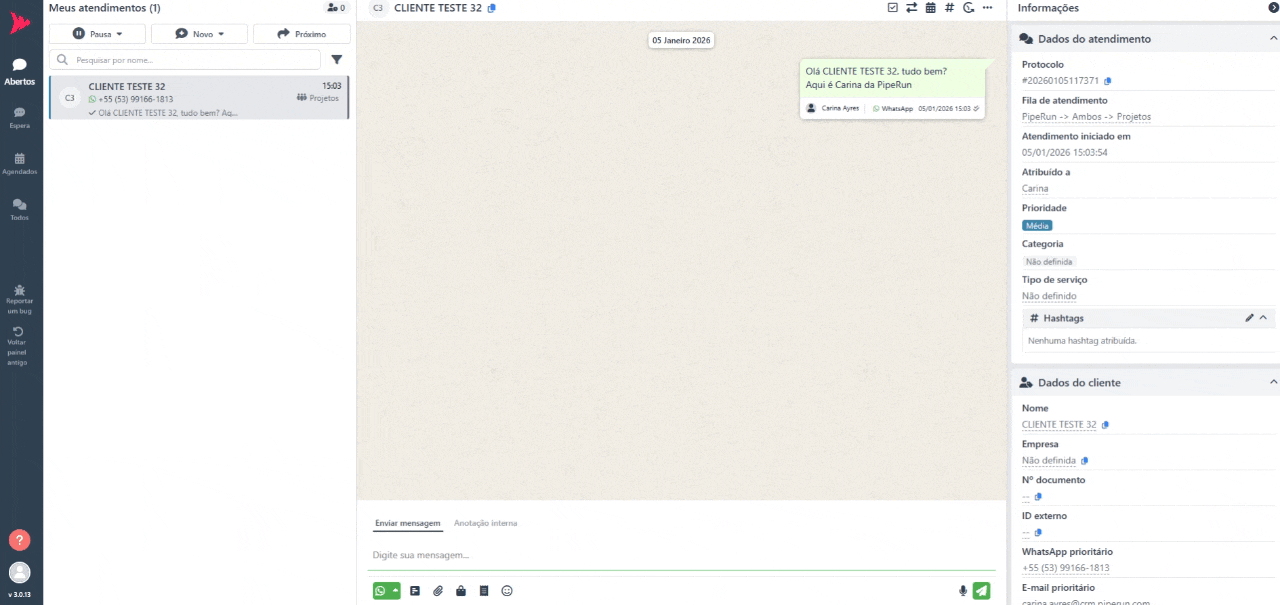The image size is (1280, 605).
Task: Open the filter funnel icon beside search
Action: click(337, 60)
